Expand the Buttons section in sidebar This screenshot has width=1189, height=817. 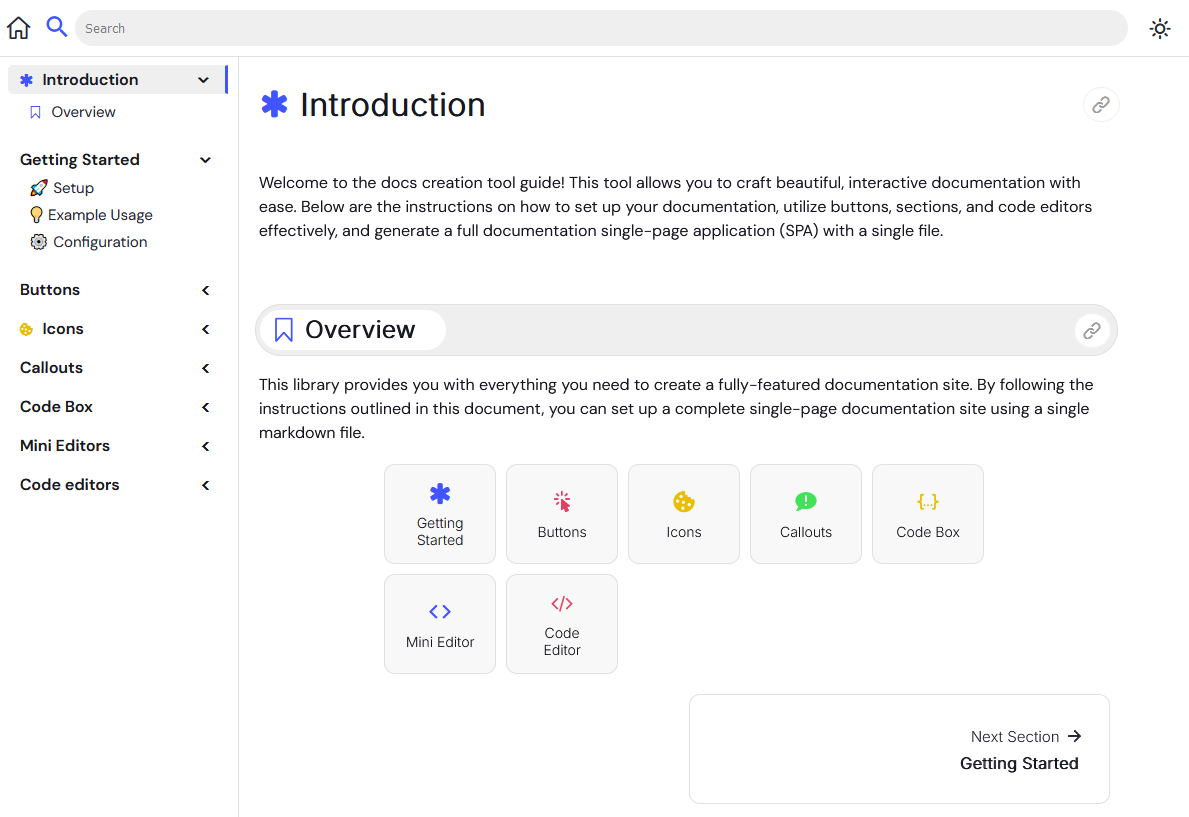coord(204,290)
